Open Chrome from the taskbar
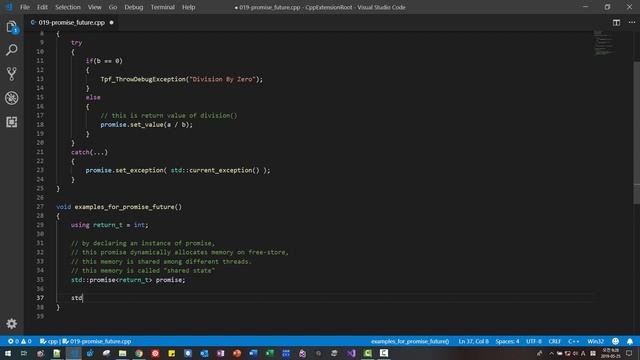This screenshot has height=360, width=640. 139,353
